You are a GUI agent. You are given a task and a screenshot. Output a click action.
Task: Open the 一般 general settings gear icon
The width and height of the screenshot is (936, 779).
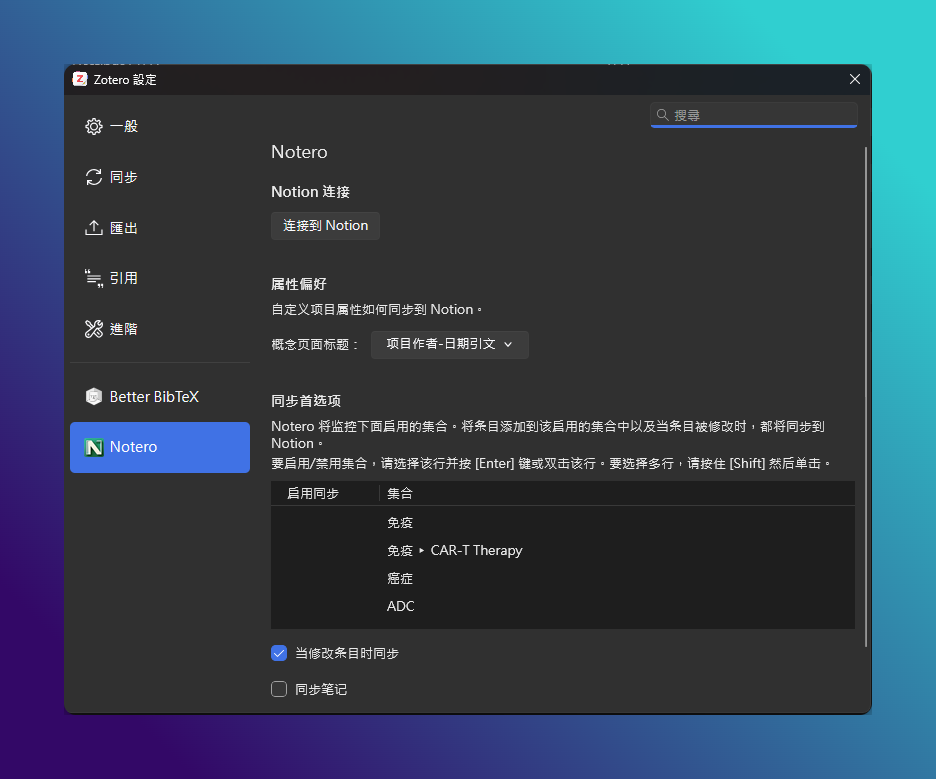pyautogui.click(x=94, y=127)
